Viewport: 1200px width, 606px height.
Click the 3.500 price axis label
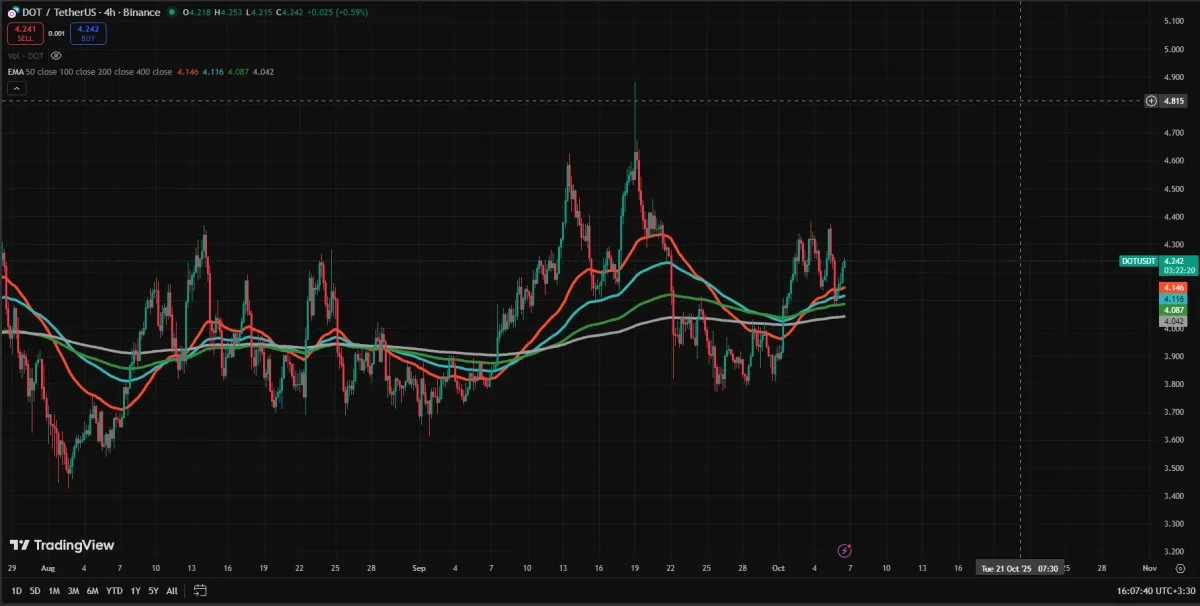[1174, 468]
